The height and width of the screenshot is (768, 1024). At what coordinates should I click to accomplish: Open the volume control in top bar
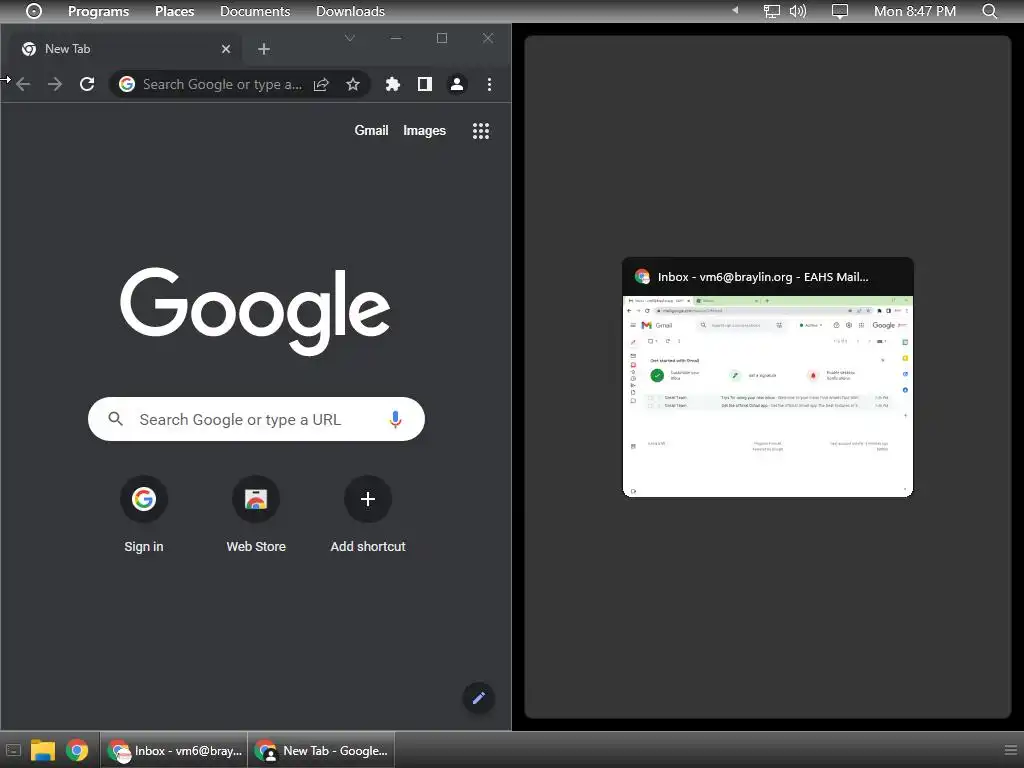coord(798,11)
